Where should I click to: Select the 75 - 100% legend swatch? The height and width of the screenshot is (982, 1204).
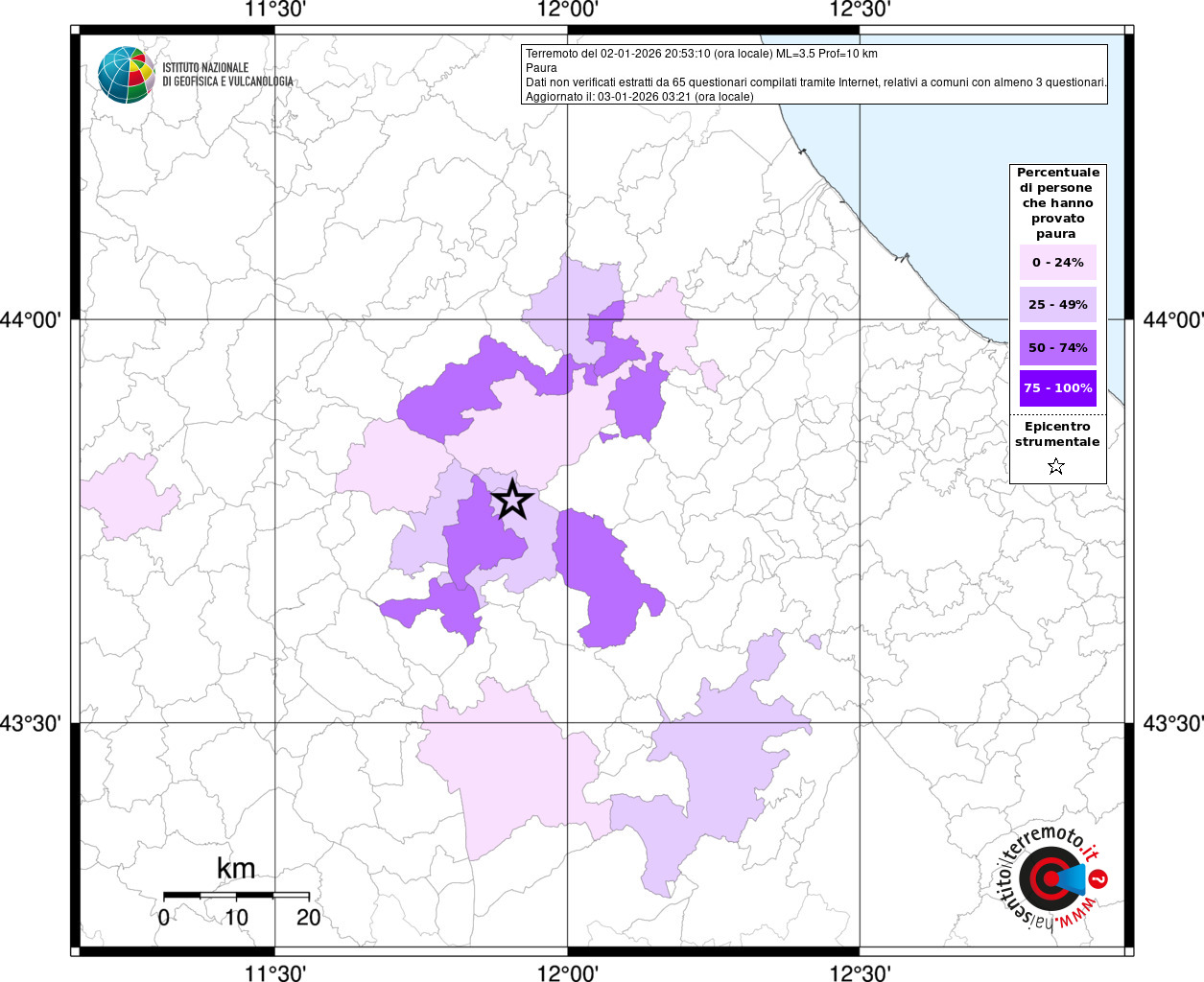point(1057,388)
